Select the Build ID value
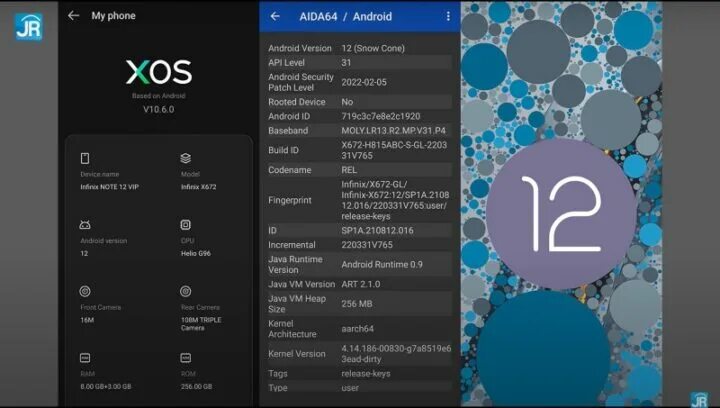The height and width of the screenshot is (408, 720). click(x=394, y=150)
